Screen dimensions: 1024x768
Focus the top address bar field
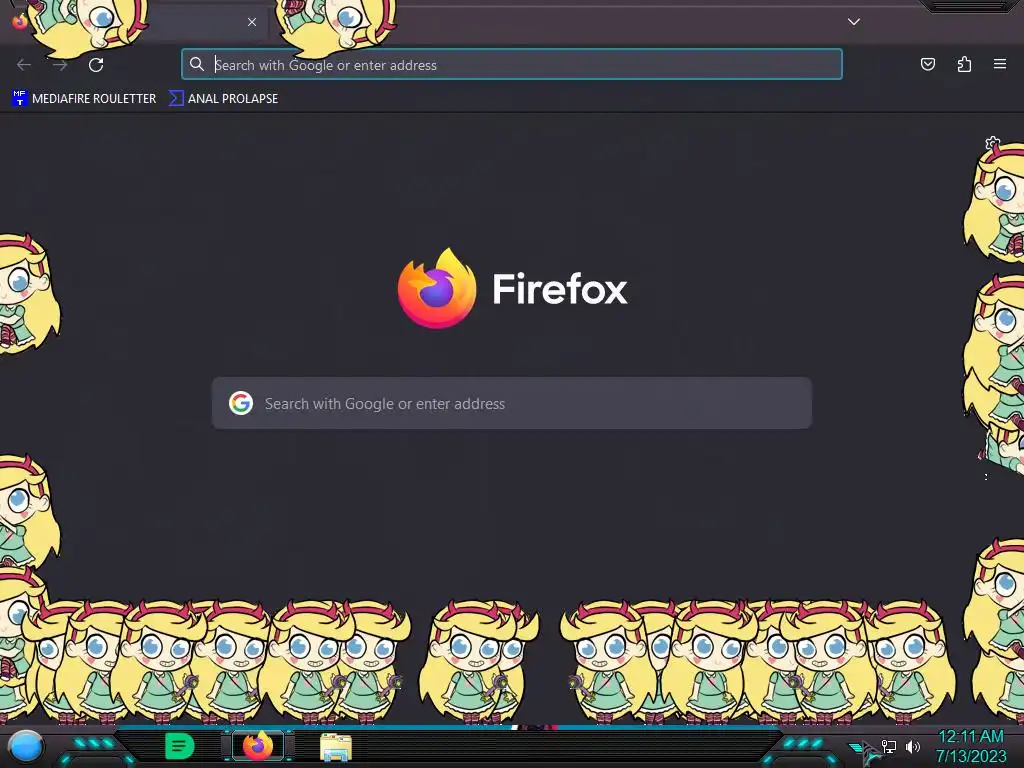tap(512, 65)
